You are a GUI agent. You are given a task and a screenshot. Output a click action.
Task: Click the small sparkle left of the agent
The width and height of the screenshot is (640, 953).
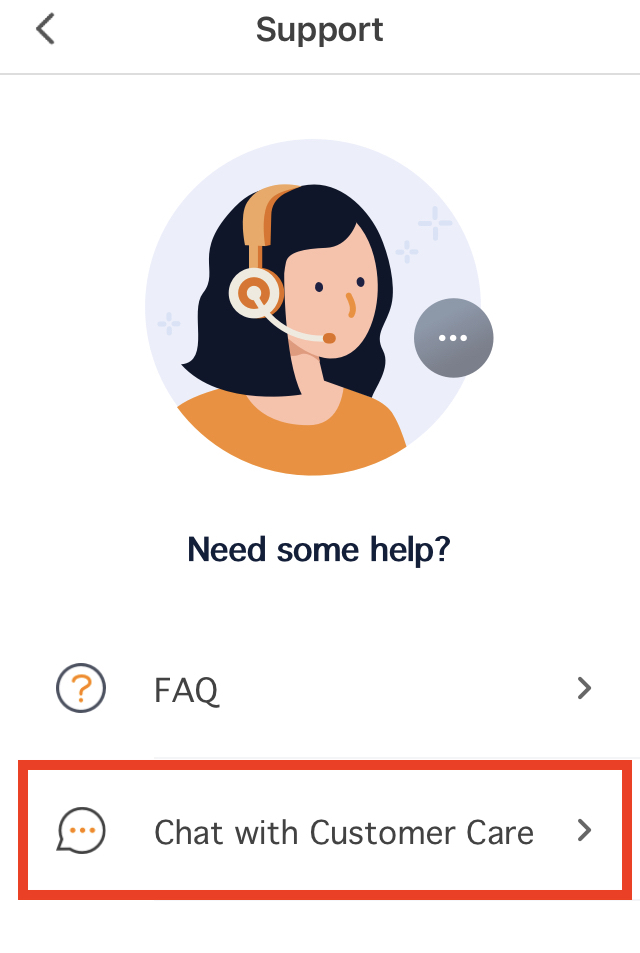pyautogui.click(x=169, y=323)
